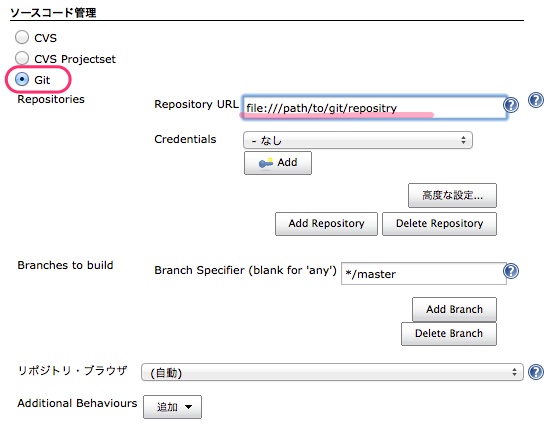The image size is (551, 425).
Task: Click the Repositories label
Action: click(x=51, y=99)
